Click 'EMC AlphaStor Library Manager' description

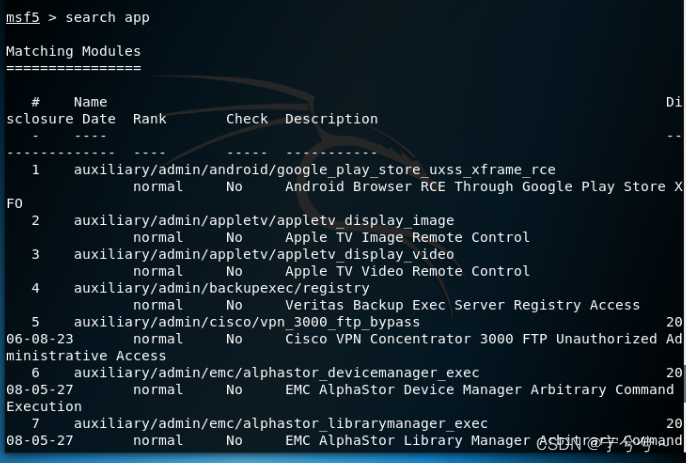[407, 441]
